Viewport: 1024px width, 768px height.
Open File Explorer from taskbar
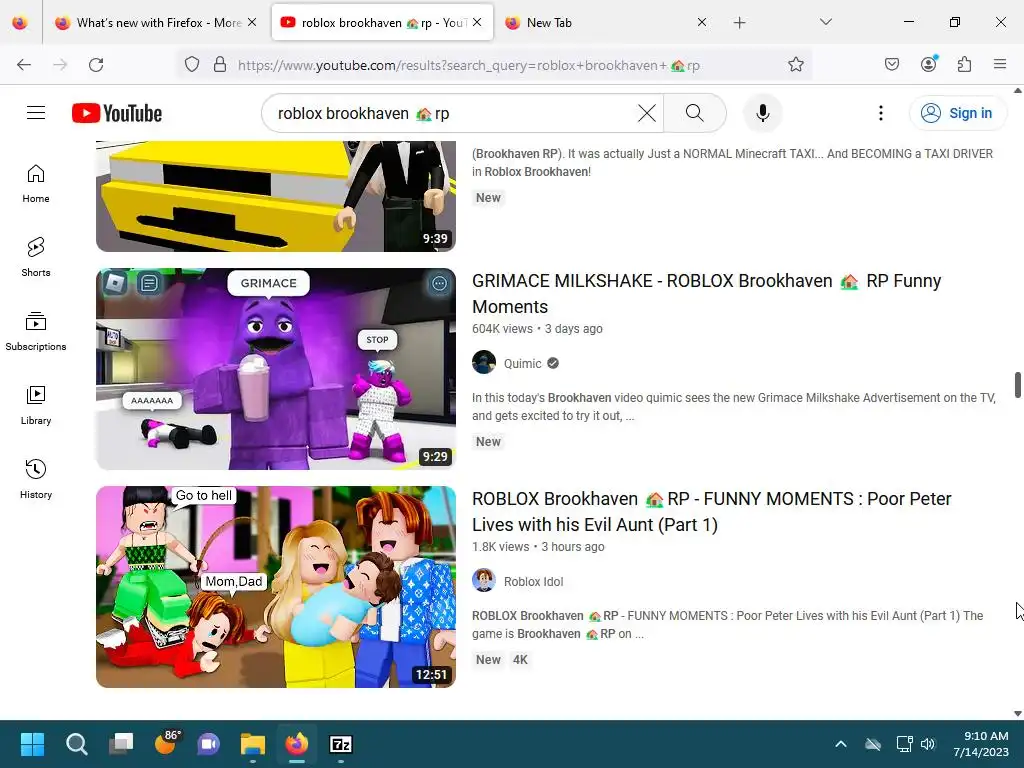tap(253, 744)
